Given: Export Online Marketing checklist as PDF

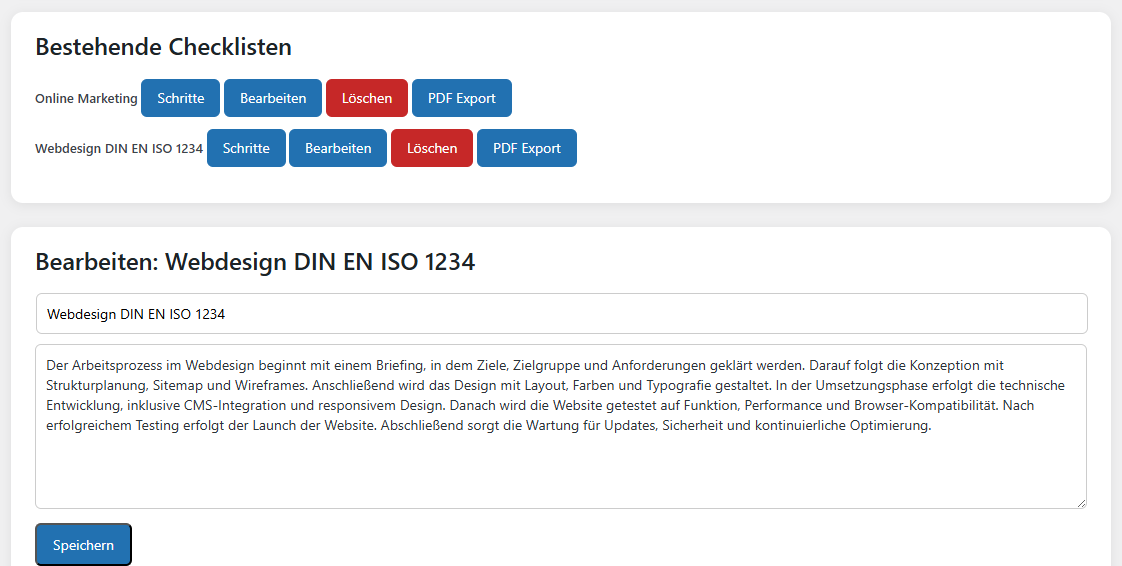Looking at the screenshot, I should [x=461, y=98].
